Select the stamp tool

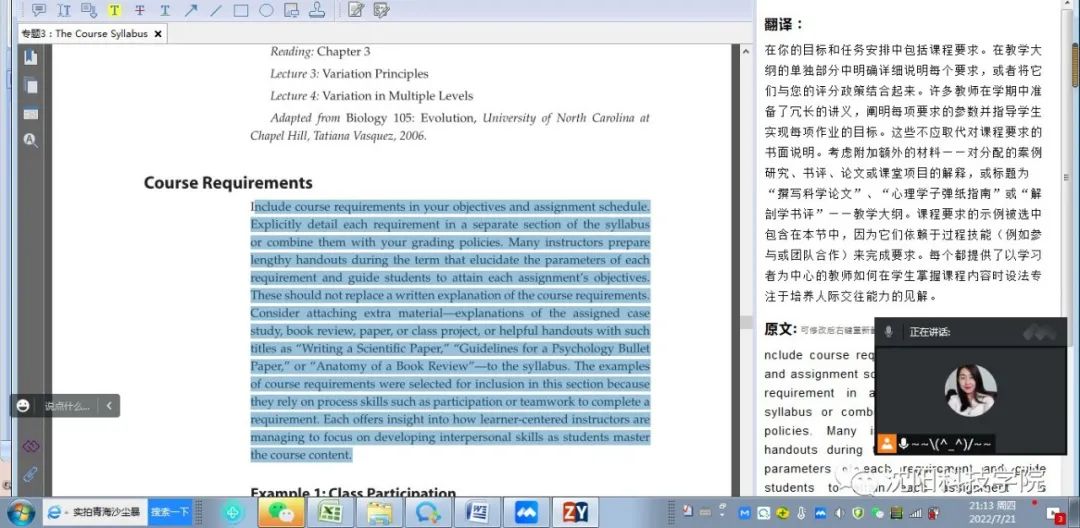(317, 10)
